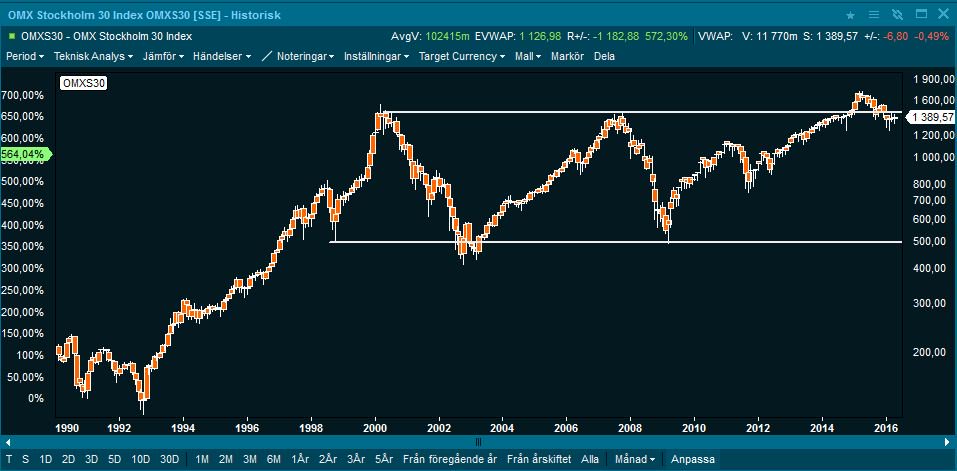957x471 pixels.
Task: Select the 1M time range
Action: [x=203, y=459]
